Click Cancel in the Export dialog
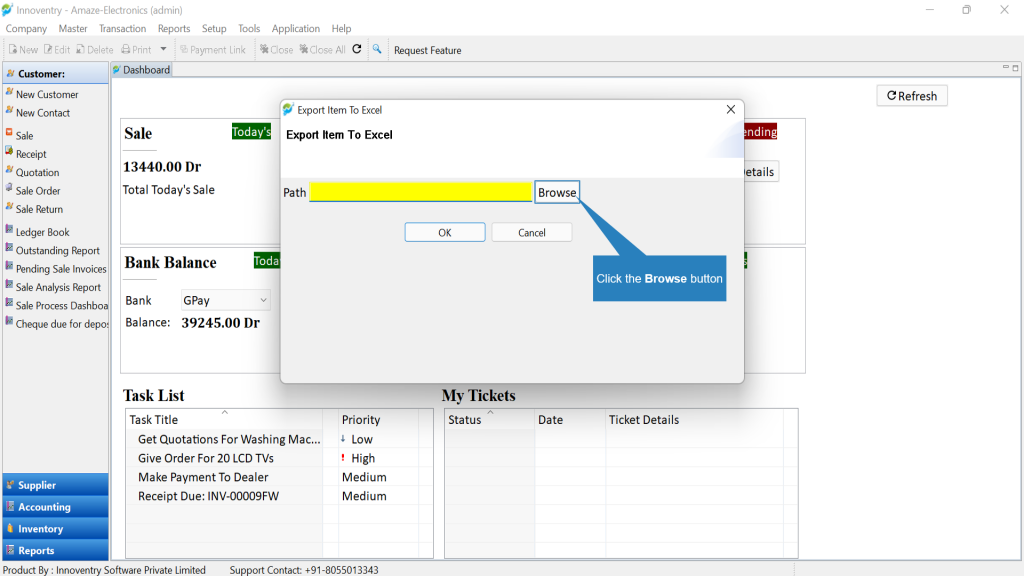This screenshot has height=576, width=1024. pos(532,232)
